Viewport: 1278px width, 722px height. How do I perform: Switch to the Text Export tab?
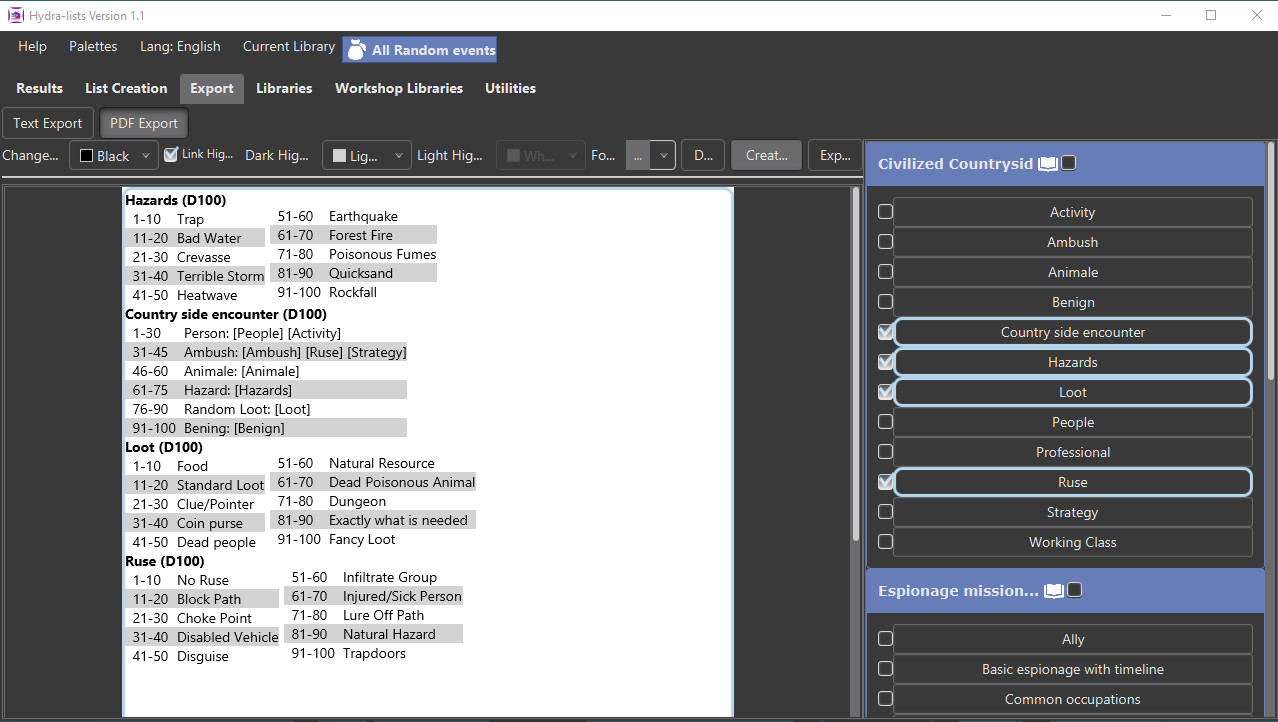point(47,122)
